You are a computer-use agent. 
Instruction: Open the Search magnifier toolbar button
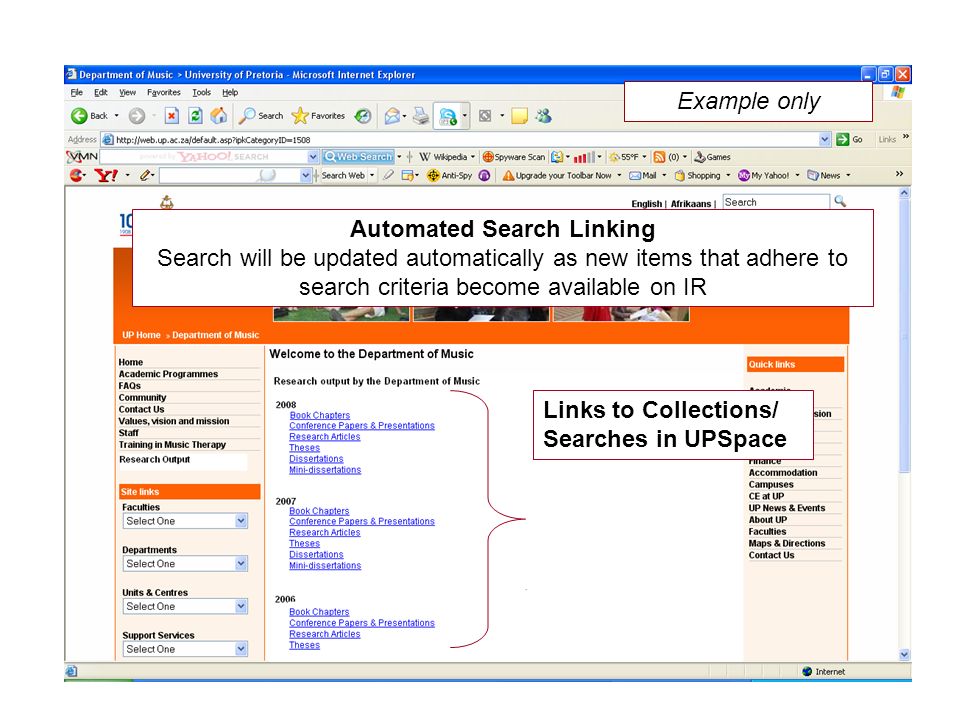pos(261,116)
